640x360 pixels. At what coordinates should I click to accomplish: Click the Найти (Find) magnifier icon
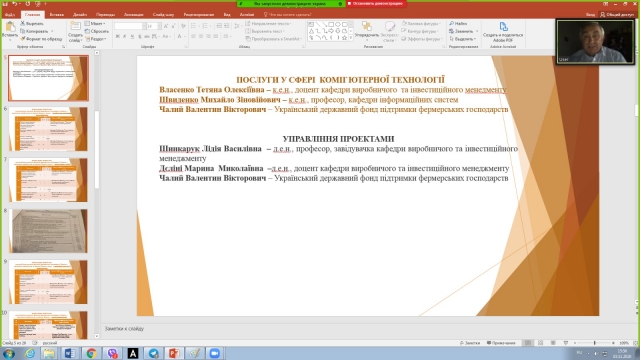(451, 24)
